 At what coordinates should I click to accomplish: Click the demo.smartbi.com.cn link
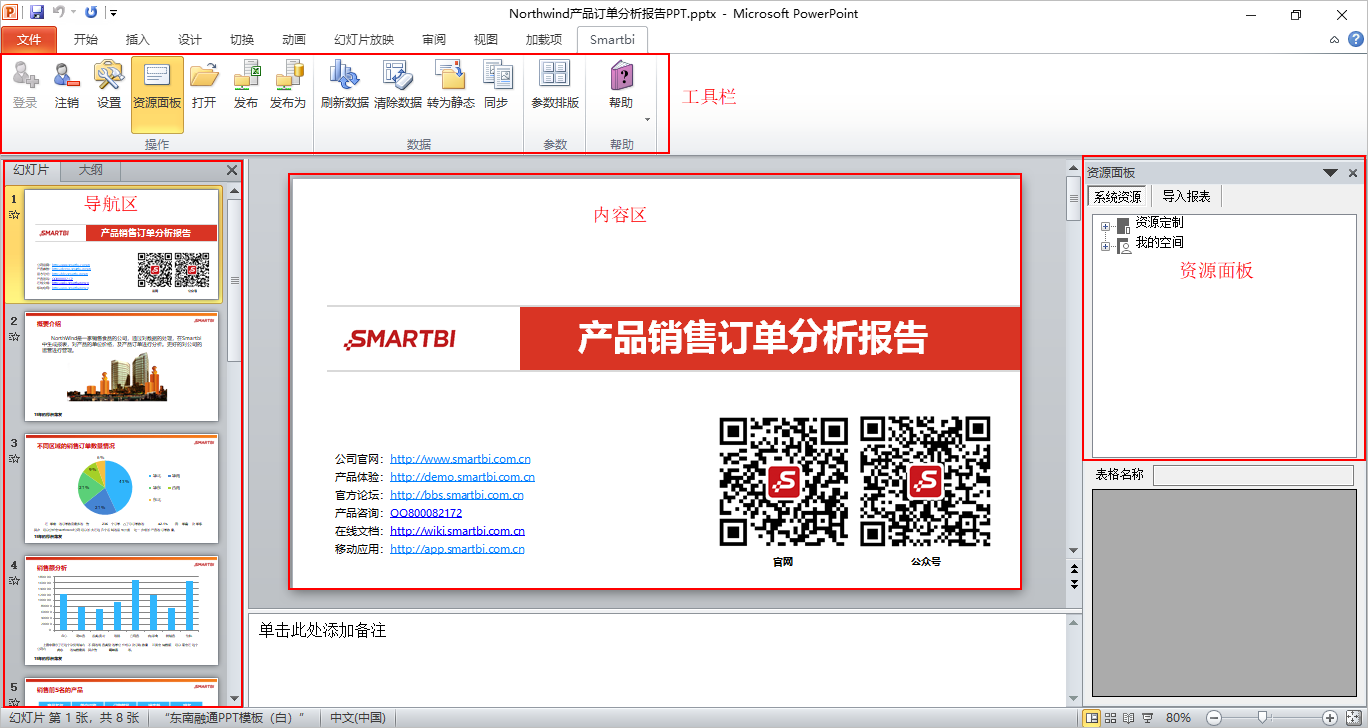tap(462, 477)
